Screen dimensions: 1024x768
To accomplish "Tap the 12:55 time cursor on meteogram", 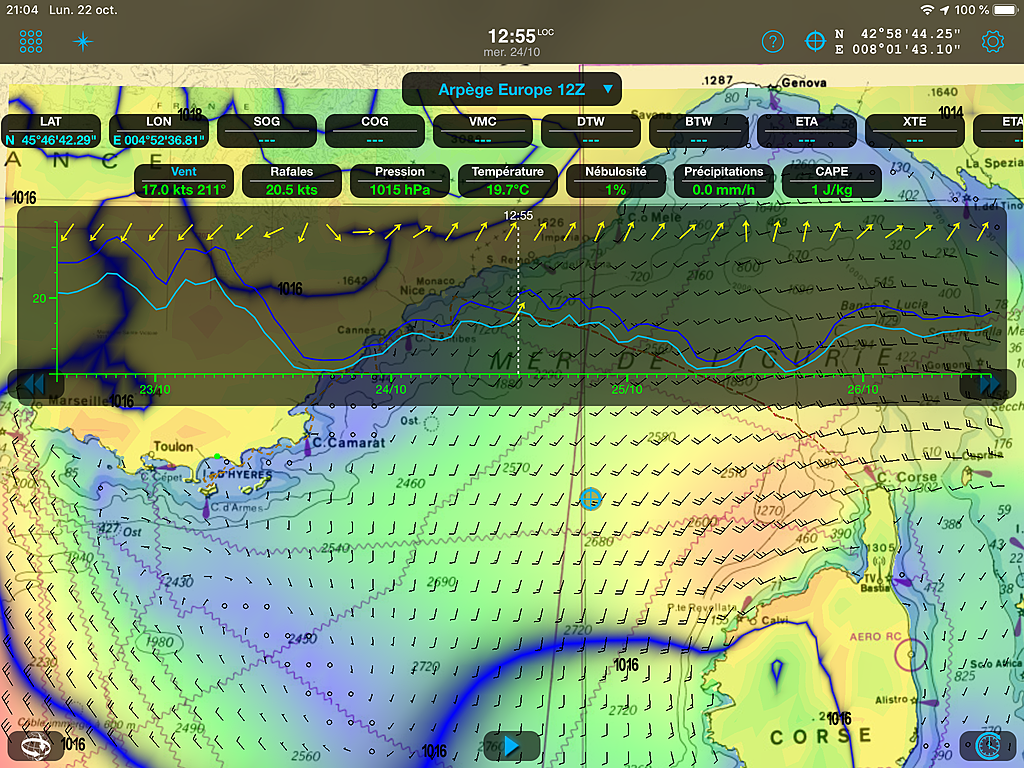I will pos(518,216).
